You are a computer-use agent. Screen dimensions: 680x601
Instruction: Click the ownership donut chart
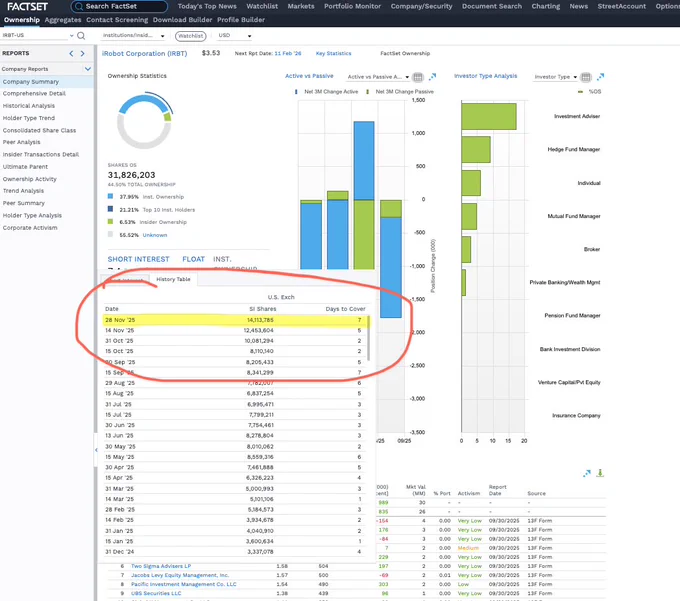[144, 121]
